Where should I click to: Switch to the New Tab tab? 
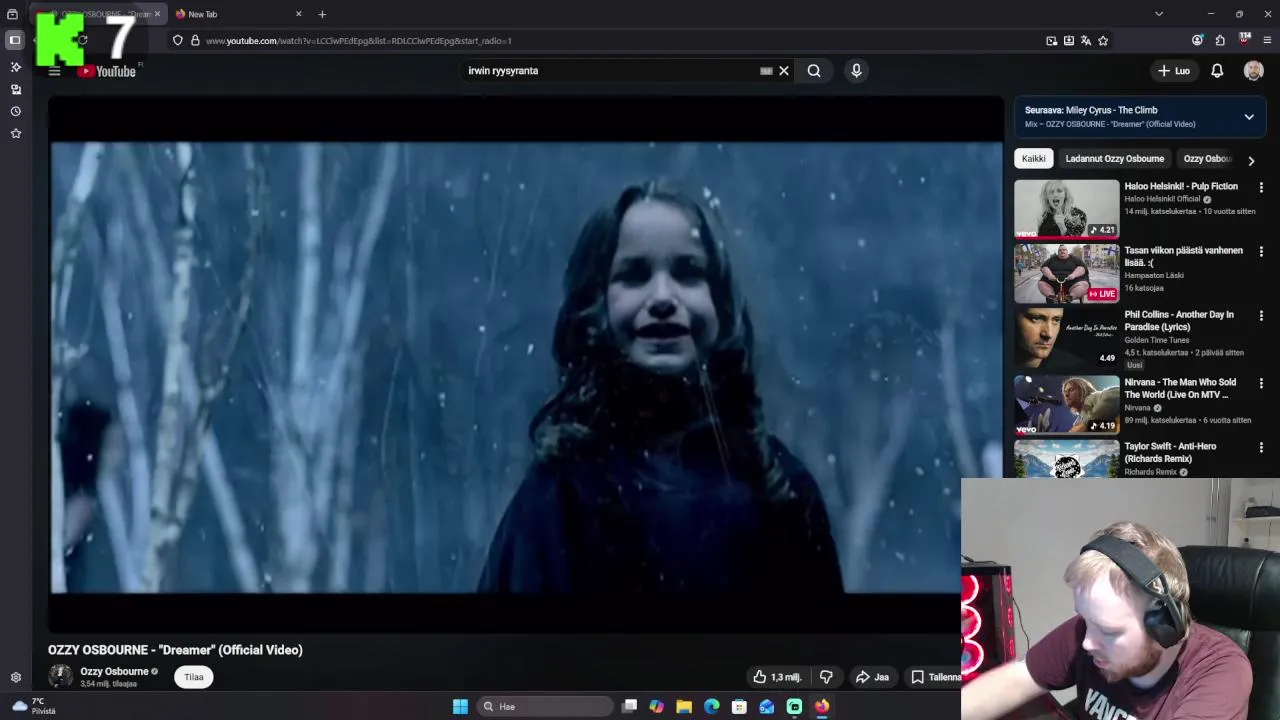point(237,14)
